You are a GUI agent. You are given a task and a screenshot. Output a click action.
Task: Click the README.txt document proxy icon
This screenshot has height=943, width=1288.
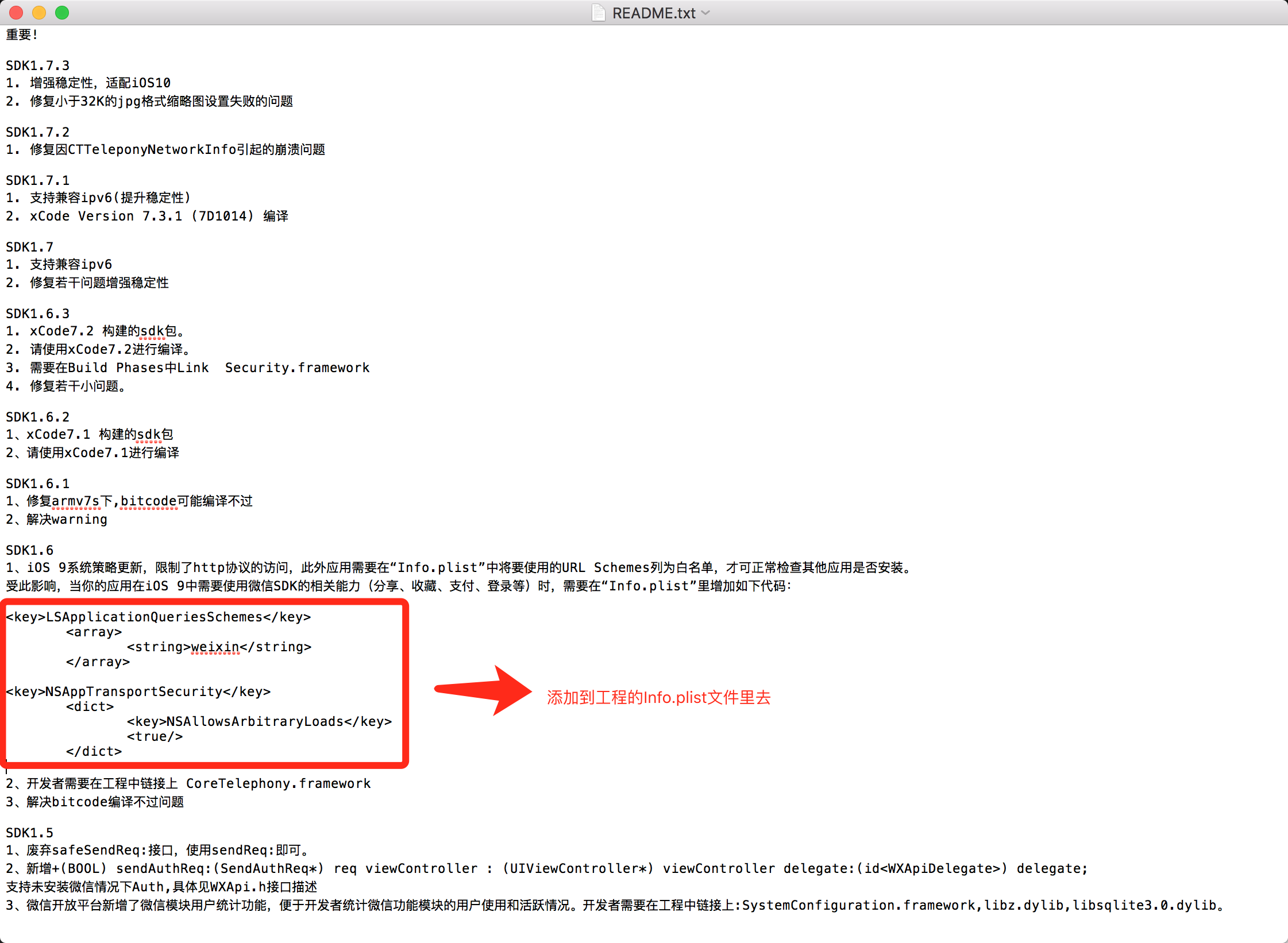pyautogui.click(x=598, y=13)
